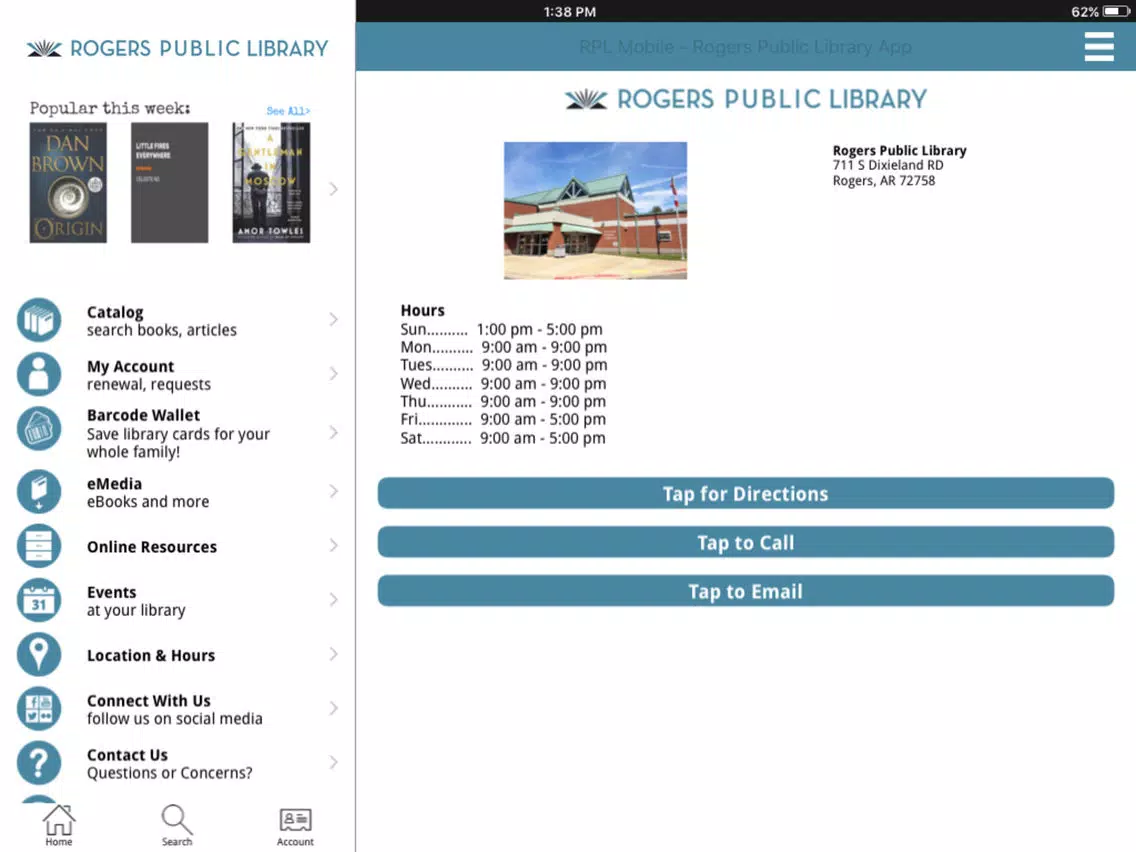Tap the library building photo
1136x852 pixels.
coord(596,210)
